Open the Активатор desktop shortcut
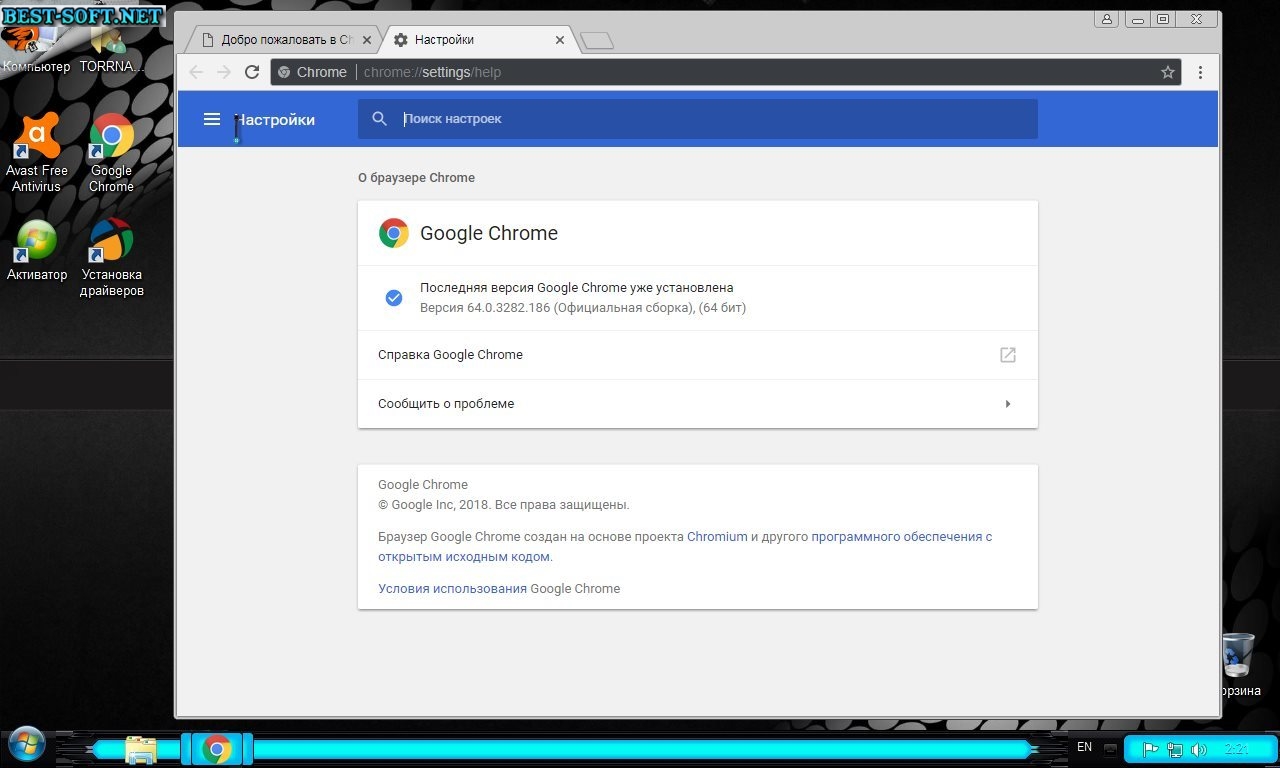 pyautogui.click(x=37, y=250)
